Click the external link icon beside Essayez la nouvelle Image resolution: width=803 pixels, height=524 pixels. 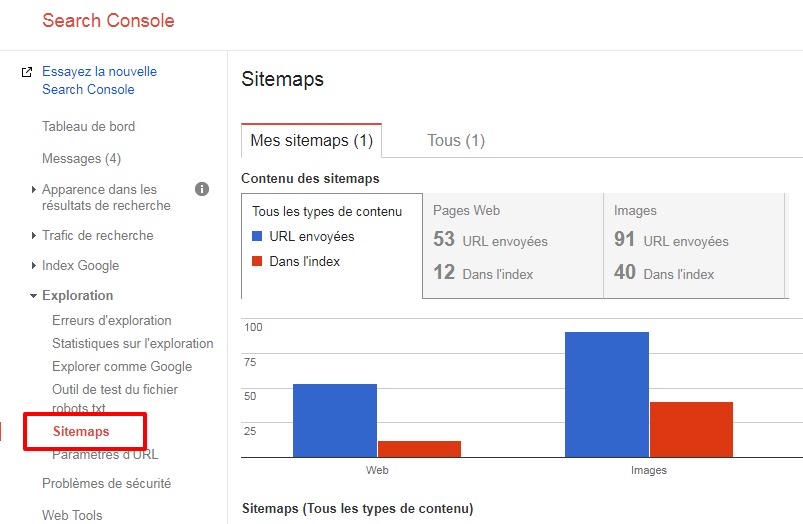pos(27,72)
